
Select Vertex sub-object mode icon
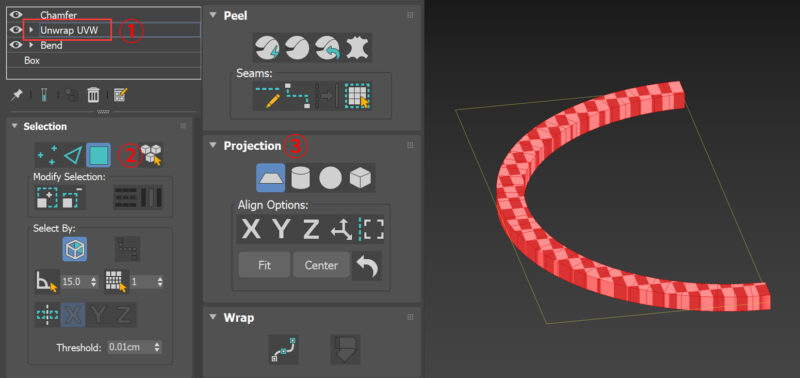[x=47, y=156]
